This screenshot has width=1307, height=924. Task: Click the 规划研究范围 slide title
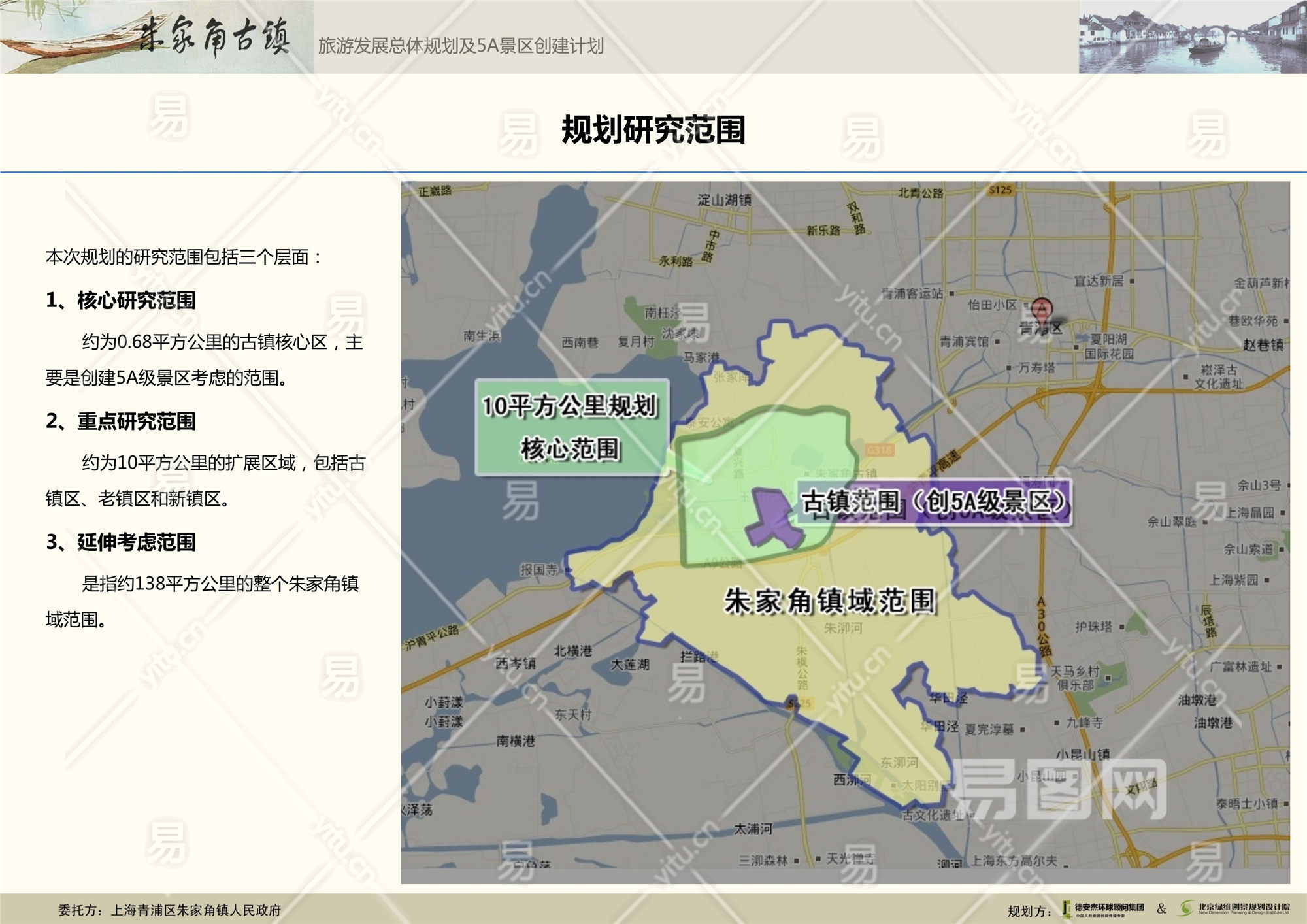pos(653,129)
